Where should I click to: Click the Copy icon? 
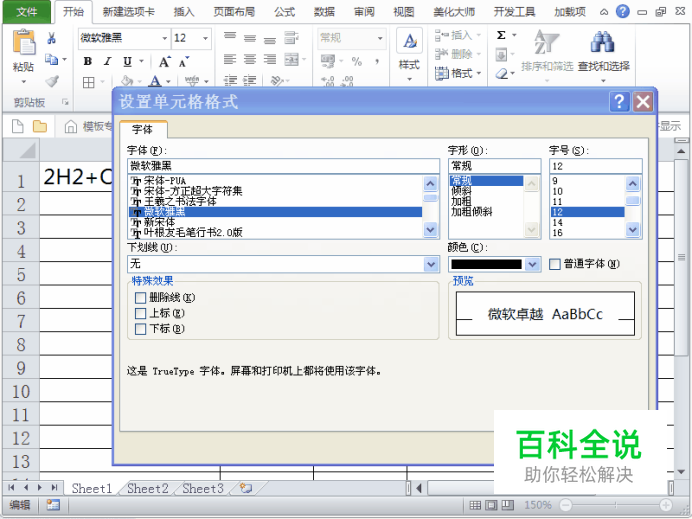point(52,59)
